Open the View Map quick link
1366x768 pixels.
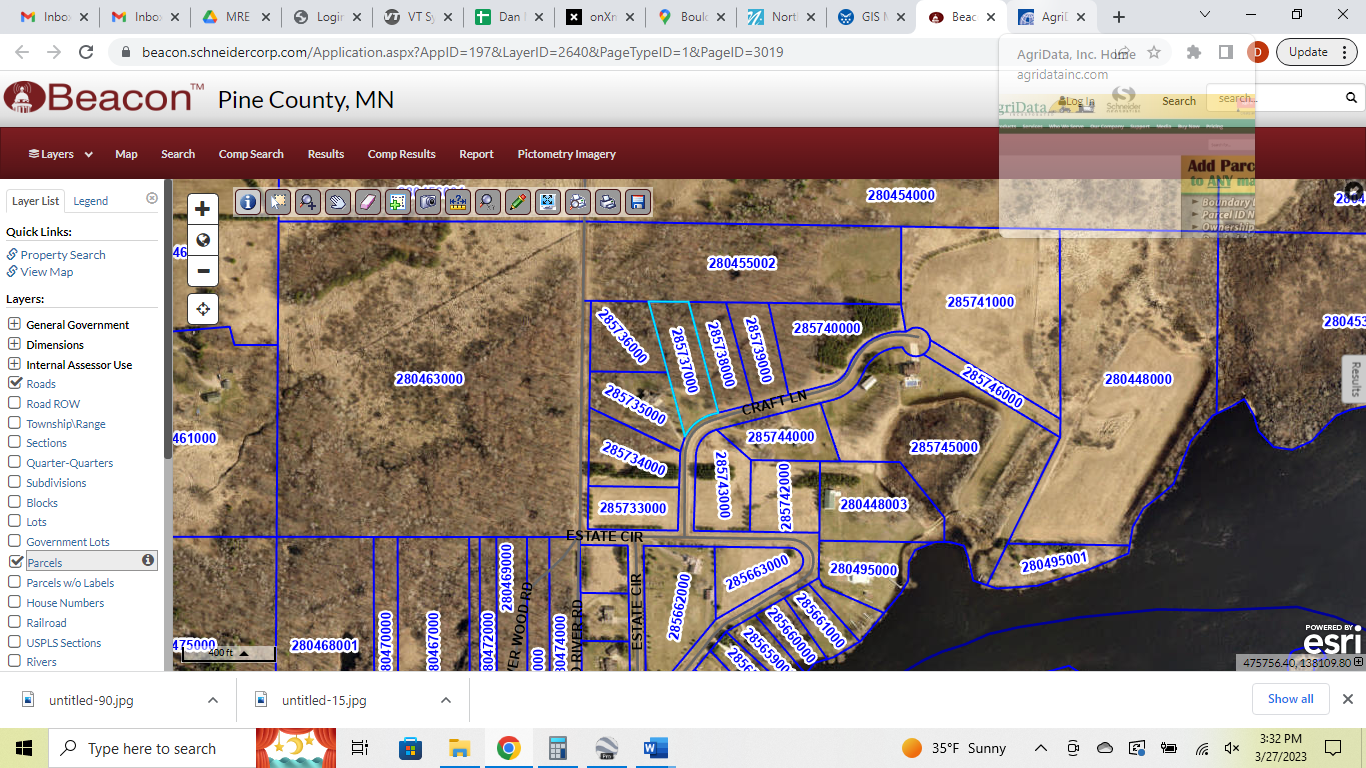point(47,272)
